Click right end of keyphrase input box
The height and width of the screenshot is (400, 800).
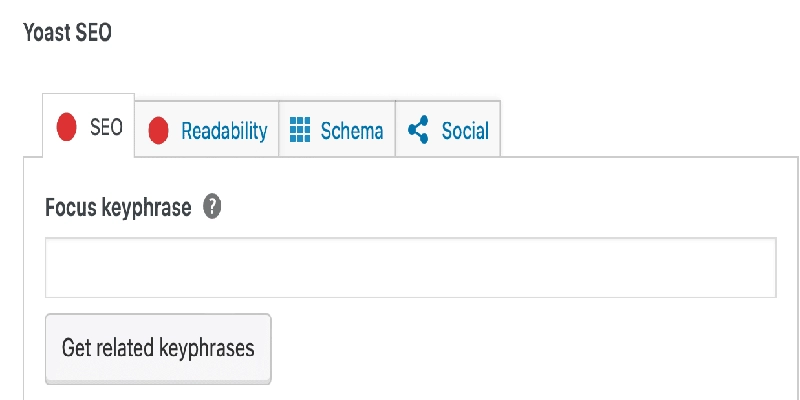tap(766, 267)
